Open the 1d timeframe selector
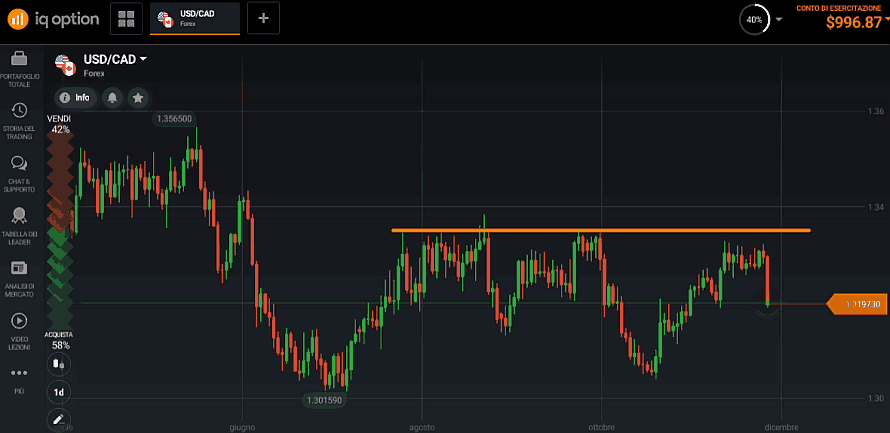Viewport: 890px width, 433px height. pyautogui.click(x=59, y=392)
